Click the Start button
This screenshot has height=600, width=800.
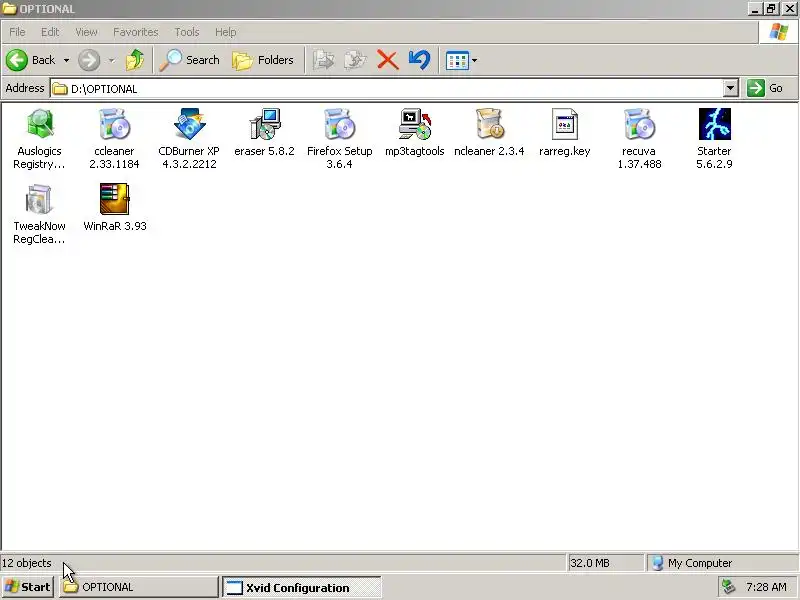(x=27, y=587)
